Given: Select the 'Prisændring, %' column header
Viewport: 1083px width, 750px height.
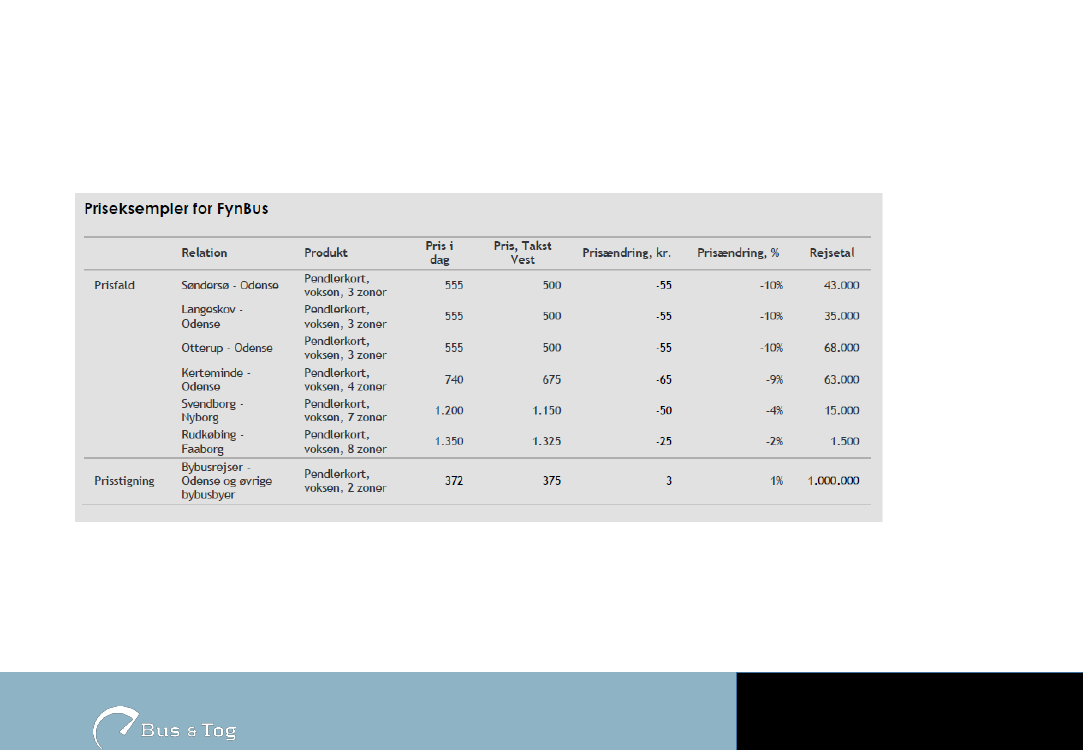Looking at the screenshot, I should tap(738, 253).
